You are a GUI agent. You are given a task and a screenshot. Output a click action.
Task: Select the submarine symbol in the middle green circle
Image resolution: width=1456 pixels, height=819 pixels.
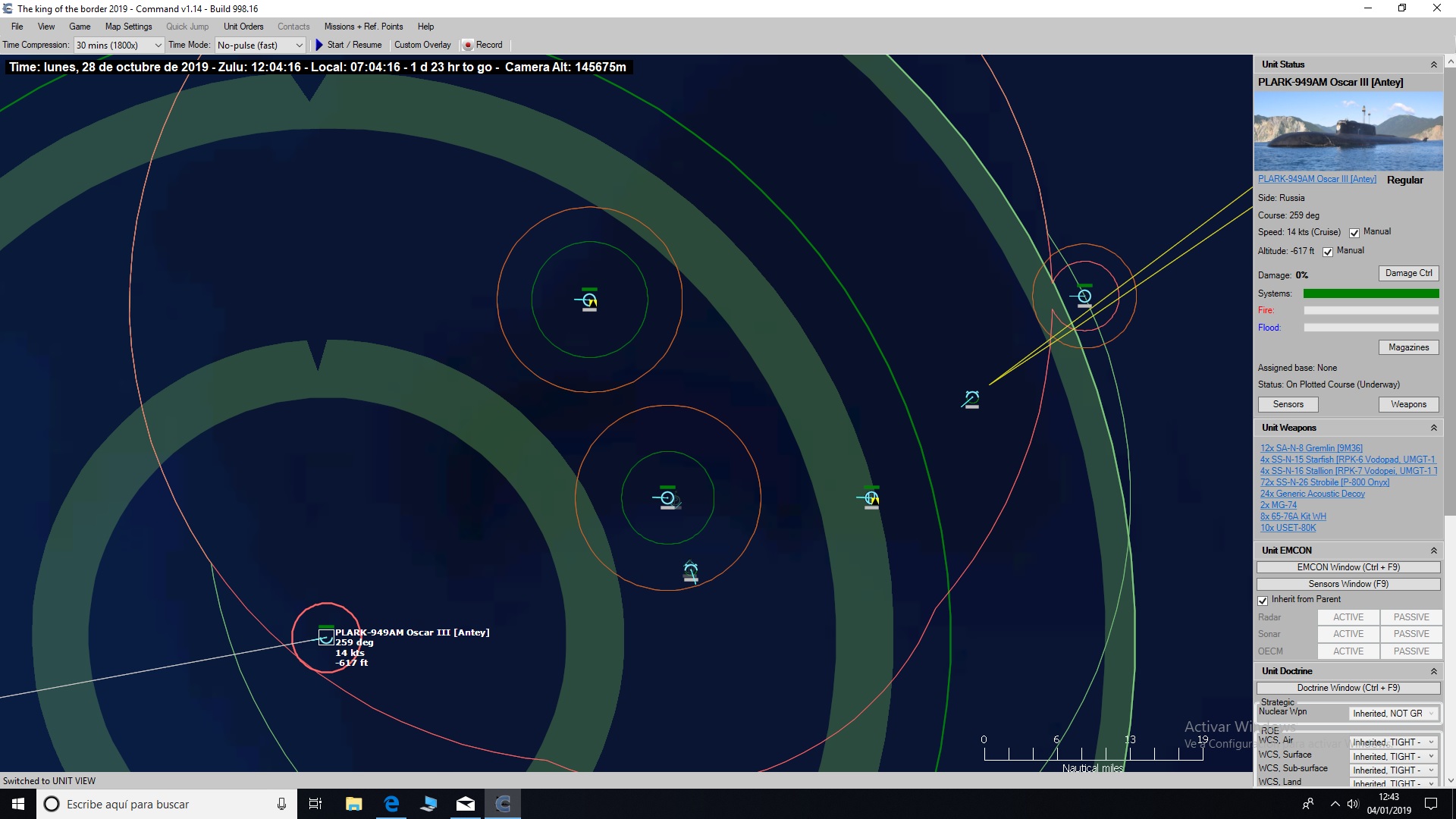(667, 497)
